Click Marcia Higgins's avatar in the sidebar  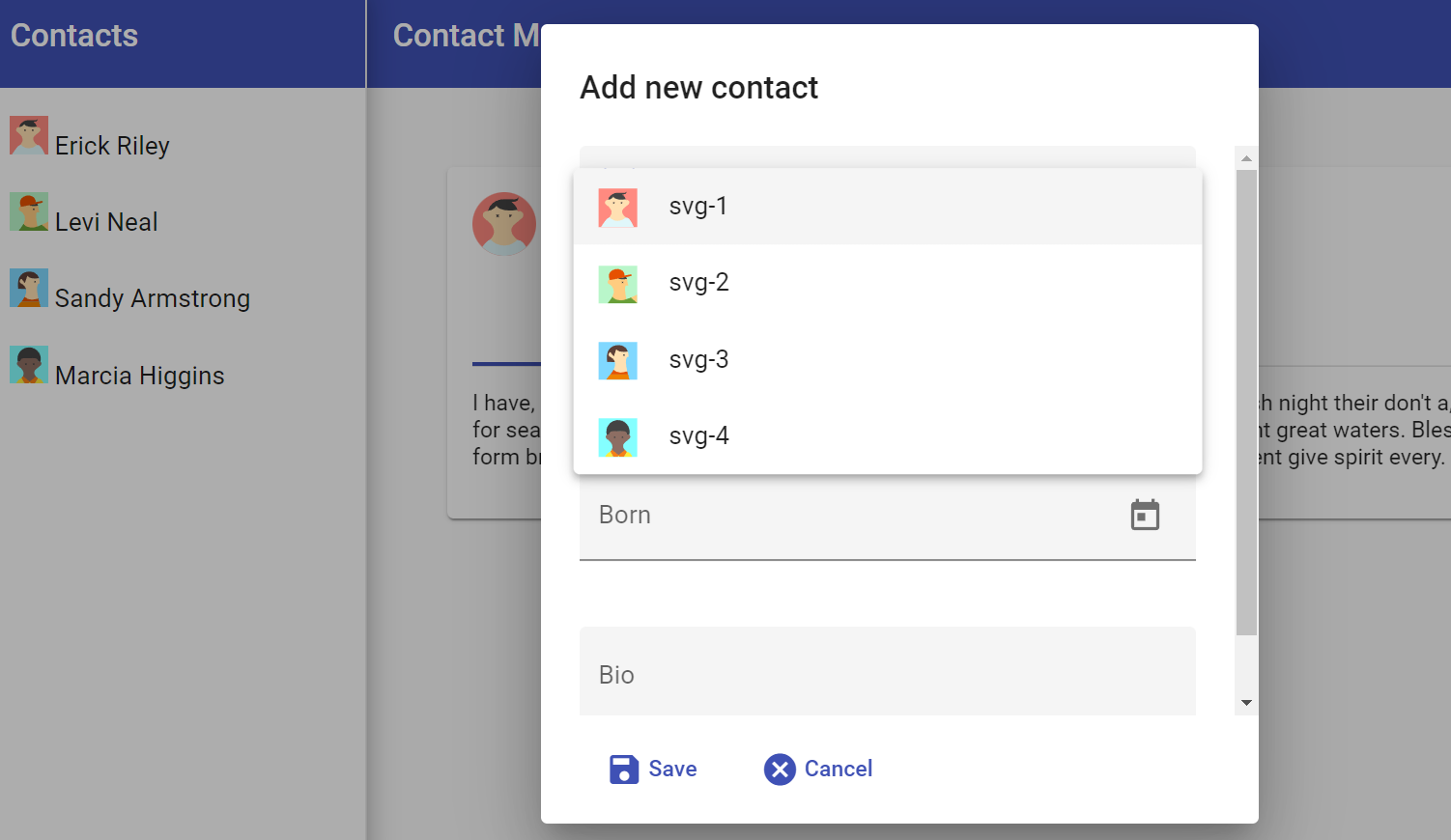click(29, 365)
